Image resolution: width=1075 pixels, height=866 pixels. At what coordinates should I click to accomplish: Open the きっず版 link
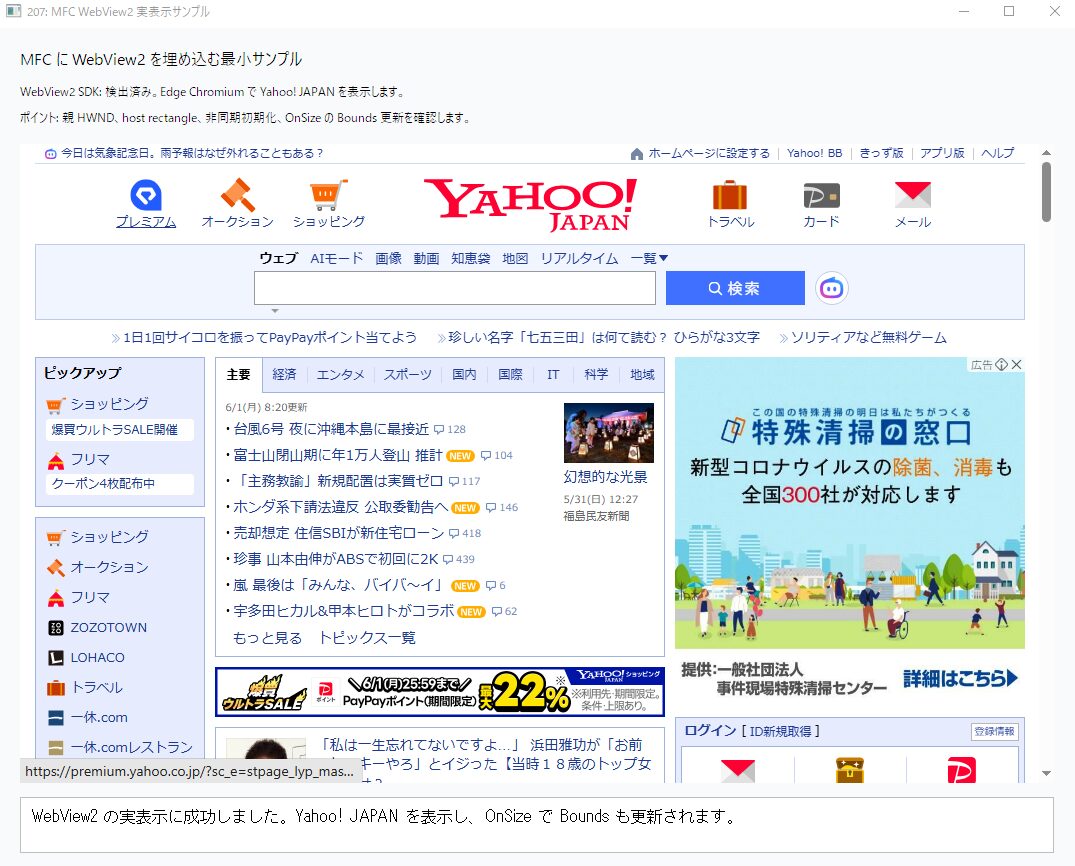click(x=881, y=154)
